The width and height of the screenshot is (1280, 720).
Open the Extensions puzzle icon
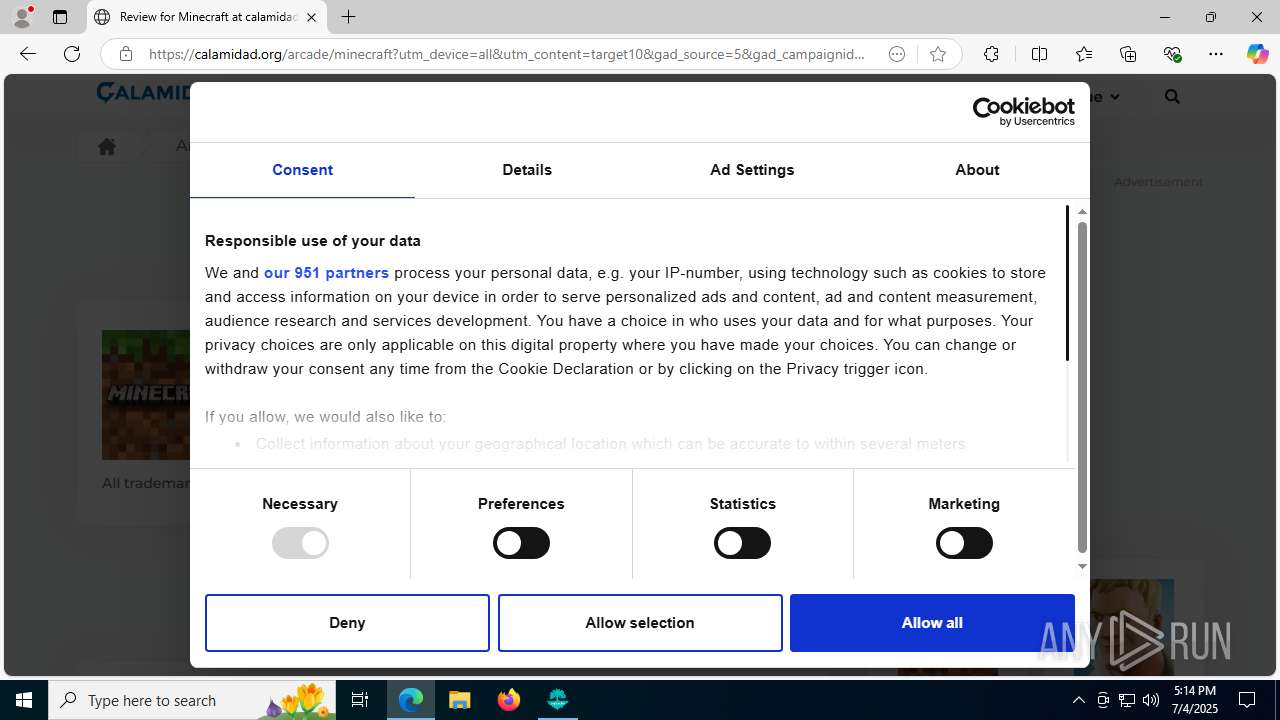[x=991, y=54]
